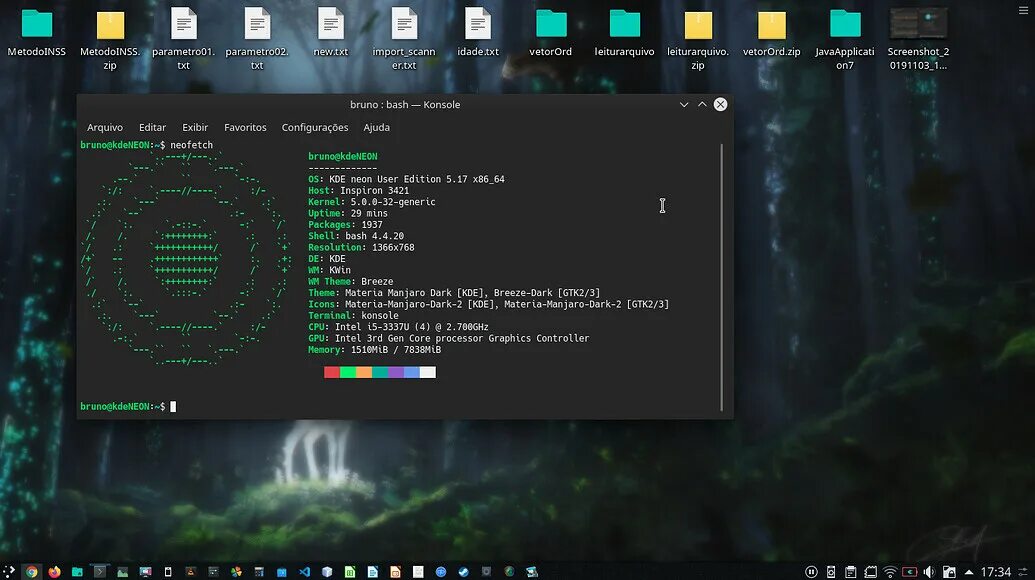Select the MetodoINSS folder on desktop
The width and height of the screenshot is (1035, 580).
36,33
